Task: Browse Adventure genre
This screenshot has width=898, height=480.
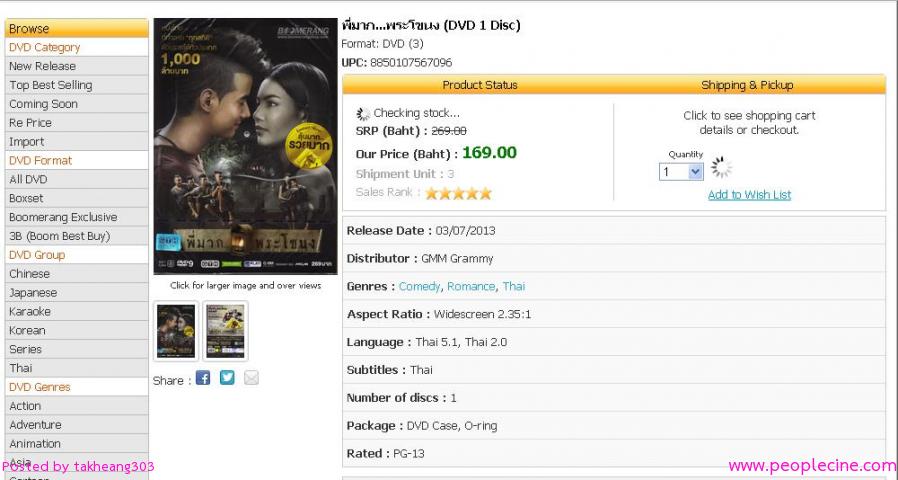Action: click(77, 425)
